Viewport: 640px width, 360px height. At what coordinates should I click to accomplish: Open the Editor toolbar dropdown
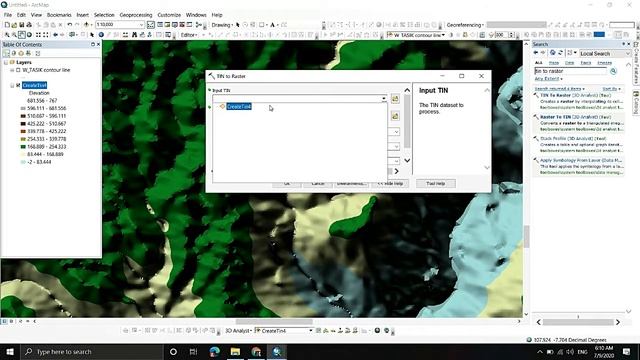coord(189,35)
